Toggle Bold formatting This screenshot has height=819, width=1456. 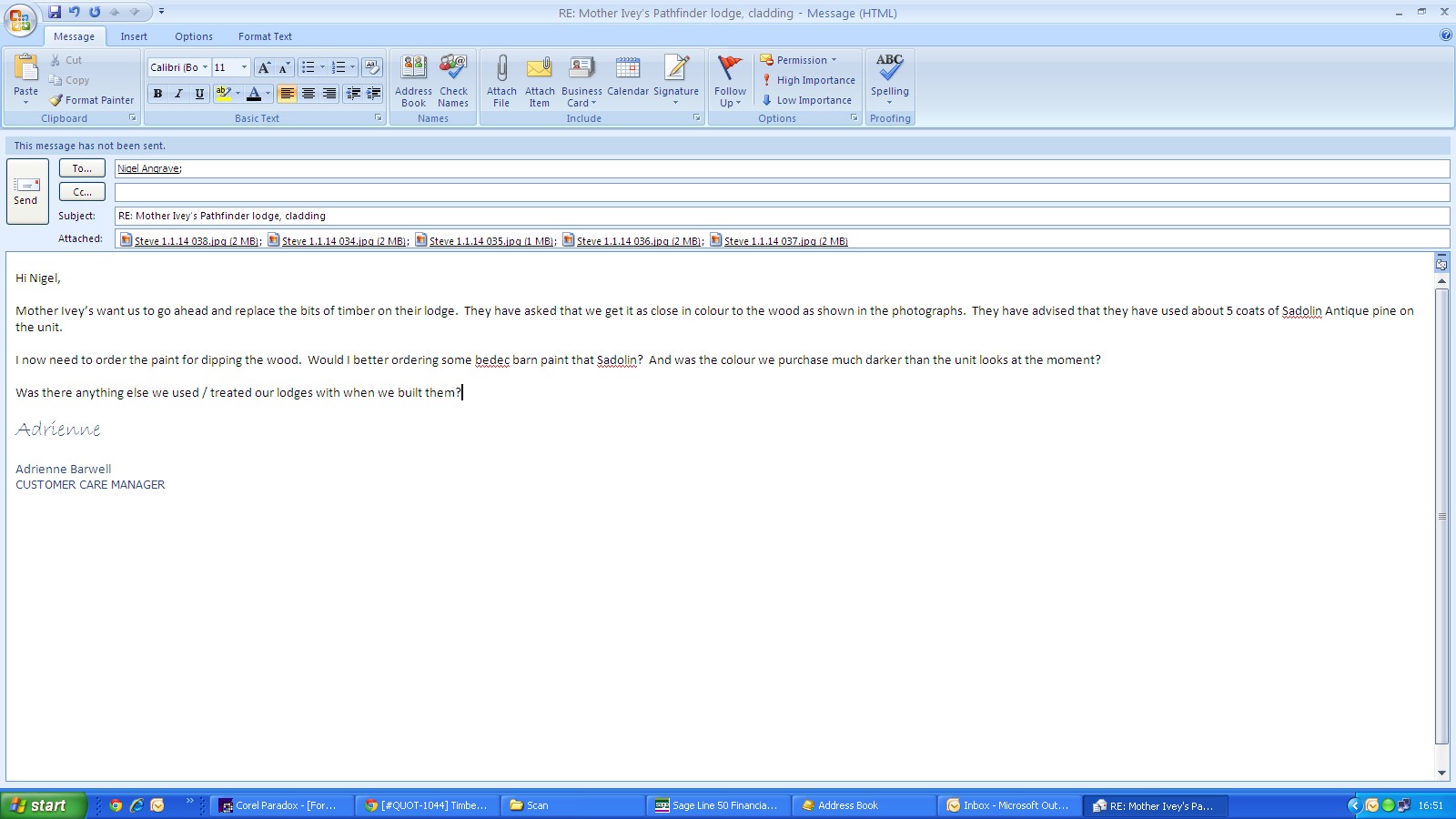(x=158, y=94)
